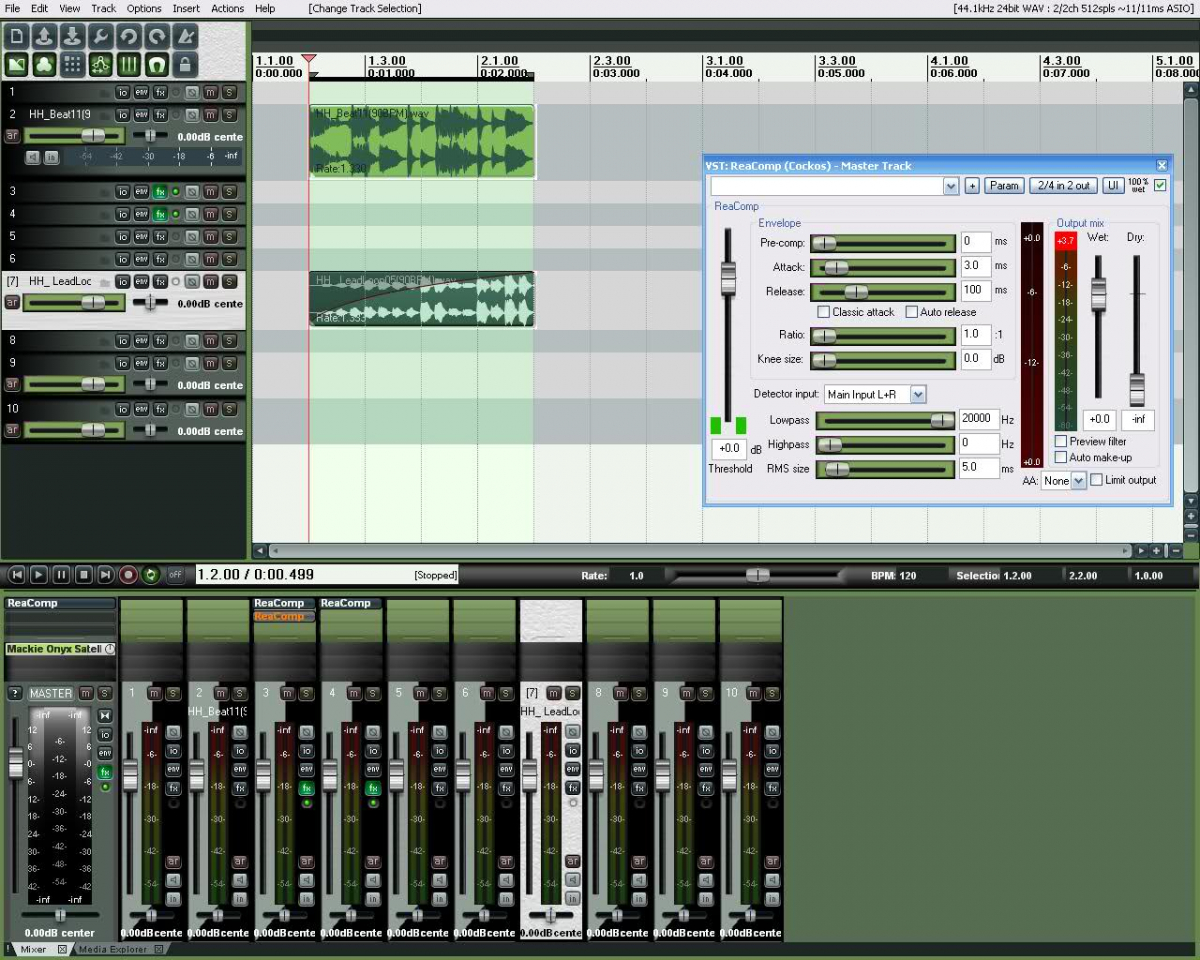Open the Track menu
The height and width of the screenshot is (960, 1200).
coord(103,8)
